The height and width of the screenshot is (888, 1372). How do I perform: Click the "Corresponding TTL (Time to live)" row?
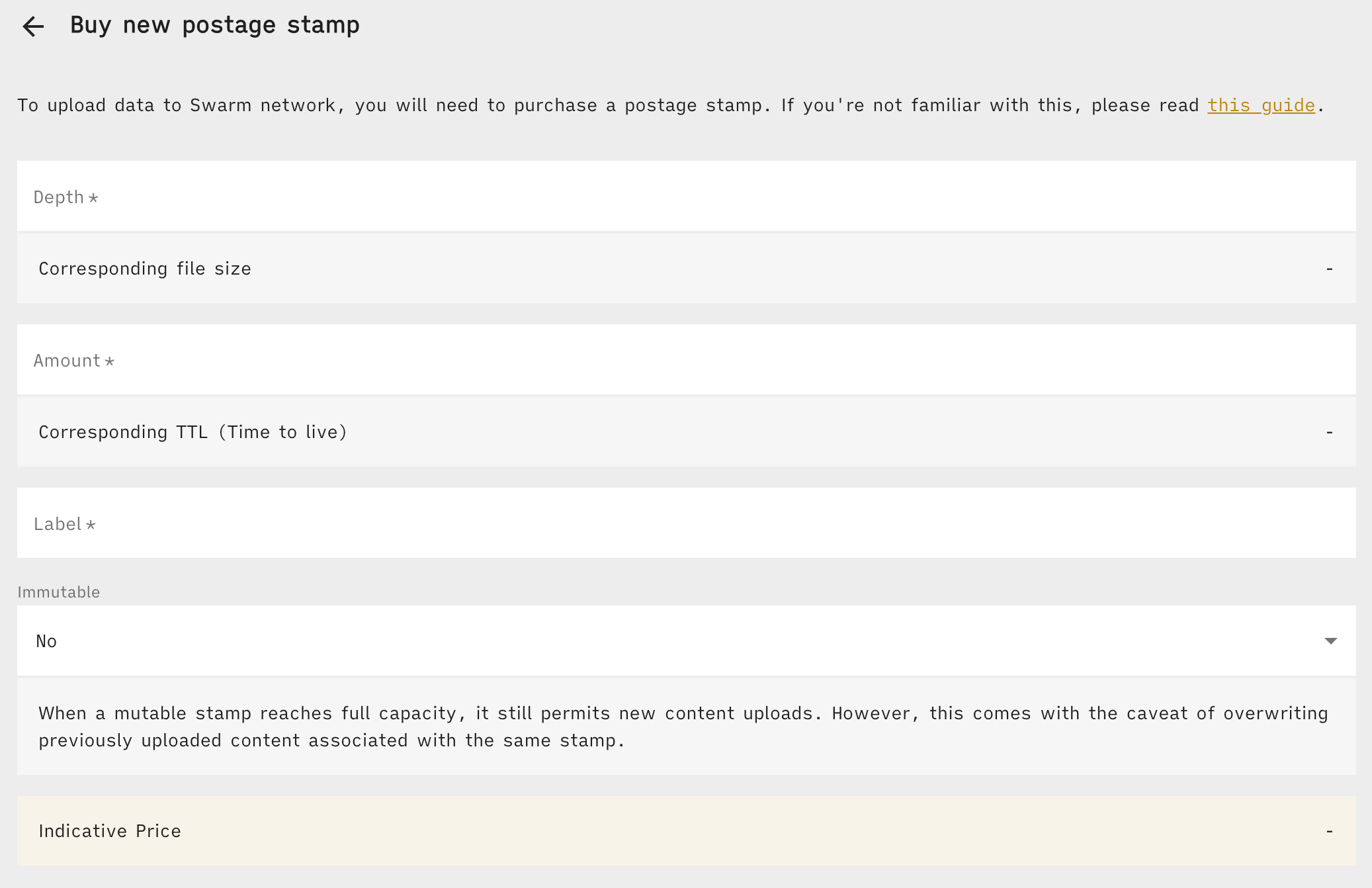pyautogui.click(x=686, y=432)
